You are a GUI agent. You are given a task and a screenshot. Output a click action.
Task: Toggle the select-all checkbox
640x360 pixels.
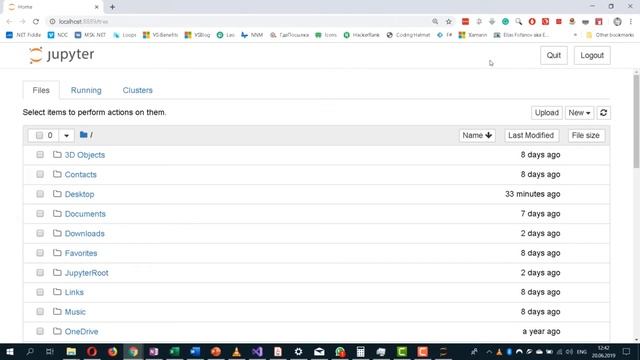[39, 135]
